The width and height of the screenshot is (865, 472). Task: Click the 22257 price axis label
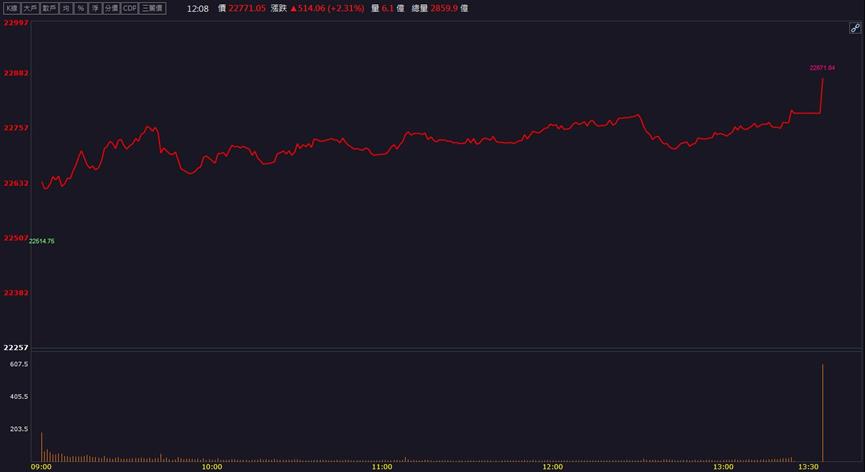pyautogui.click(x=16, y=347)
